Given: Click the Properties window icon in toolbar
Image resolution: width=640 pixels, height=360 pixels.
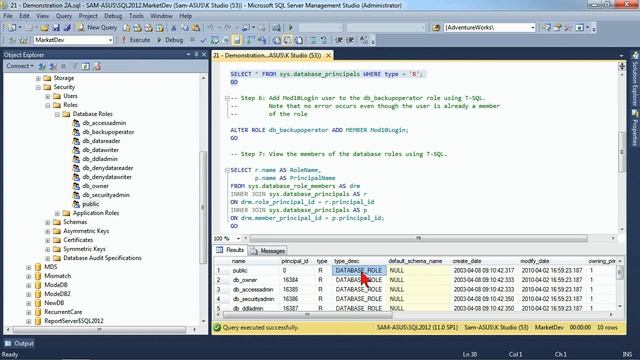Looking at the screenshot, I should pyautogui.click(x=558, y=28).
